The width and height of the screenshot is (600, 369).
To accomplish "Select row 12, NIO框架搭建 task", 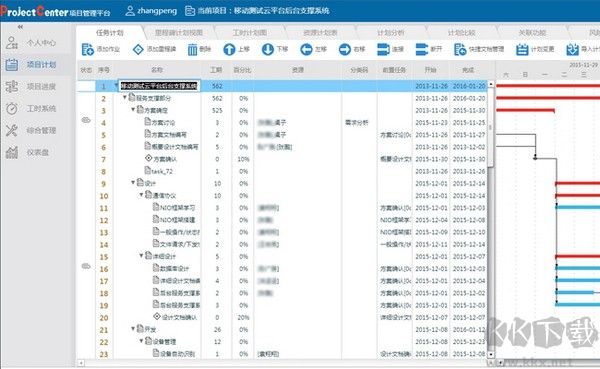I will coord(282,220).
